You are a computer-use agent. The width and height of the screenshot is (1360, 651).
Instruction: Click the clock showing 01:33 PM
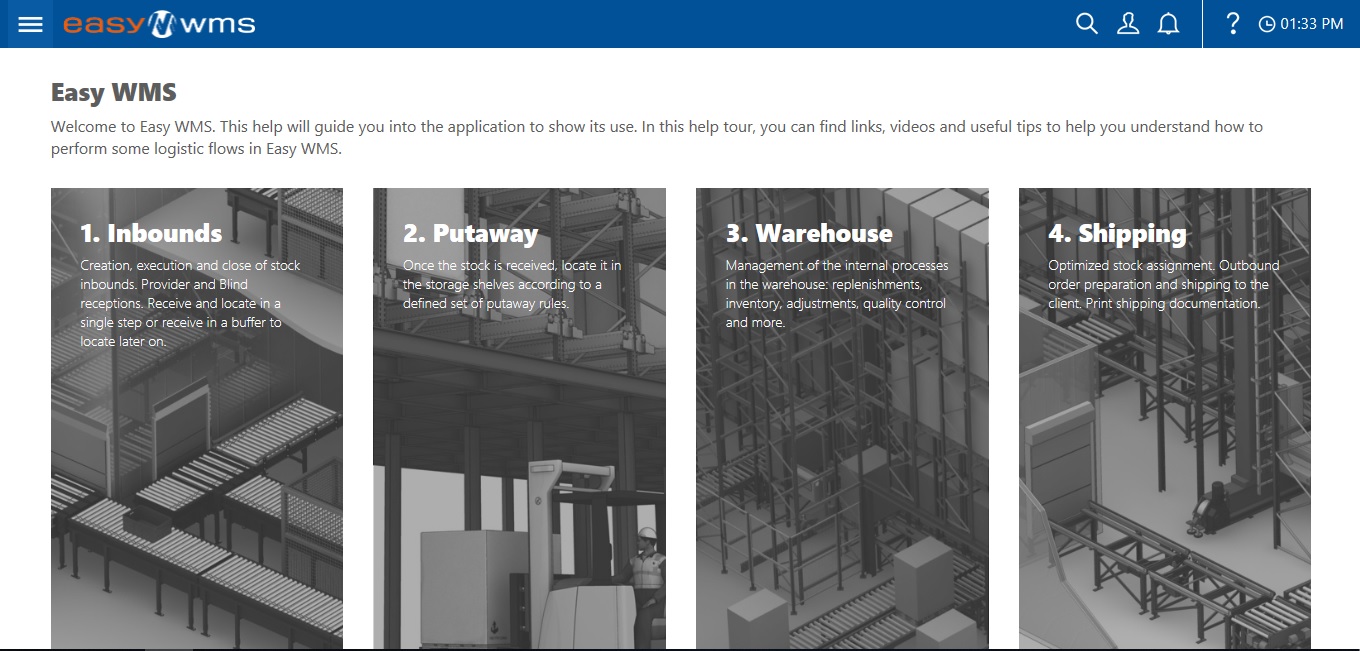click(1301, 24)
